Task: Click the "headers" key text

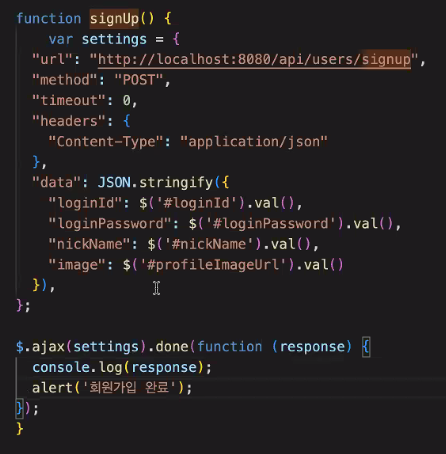Action: click(68, 121)
